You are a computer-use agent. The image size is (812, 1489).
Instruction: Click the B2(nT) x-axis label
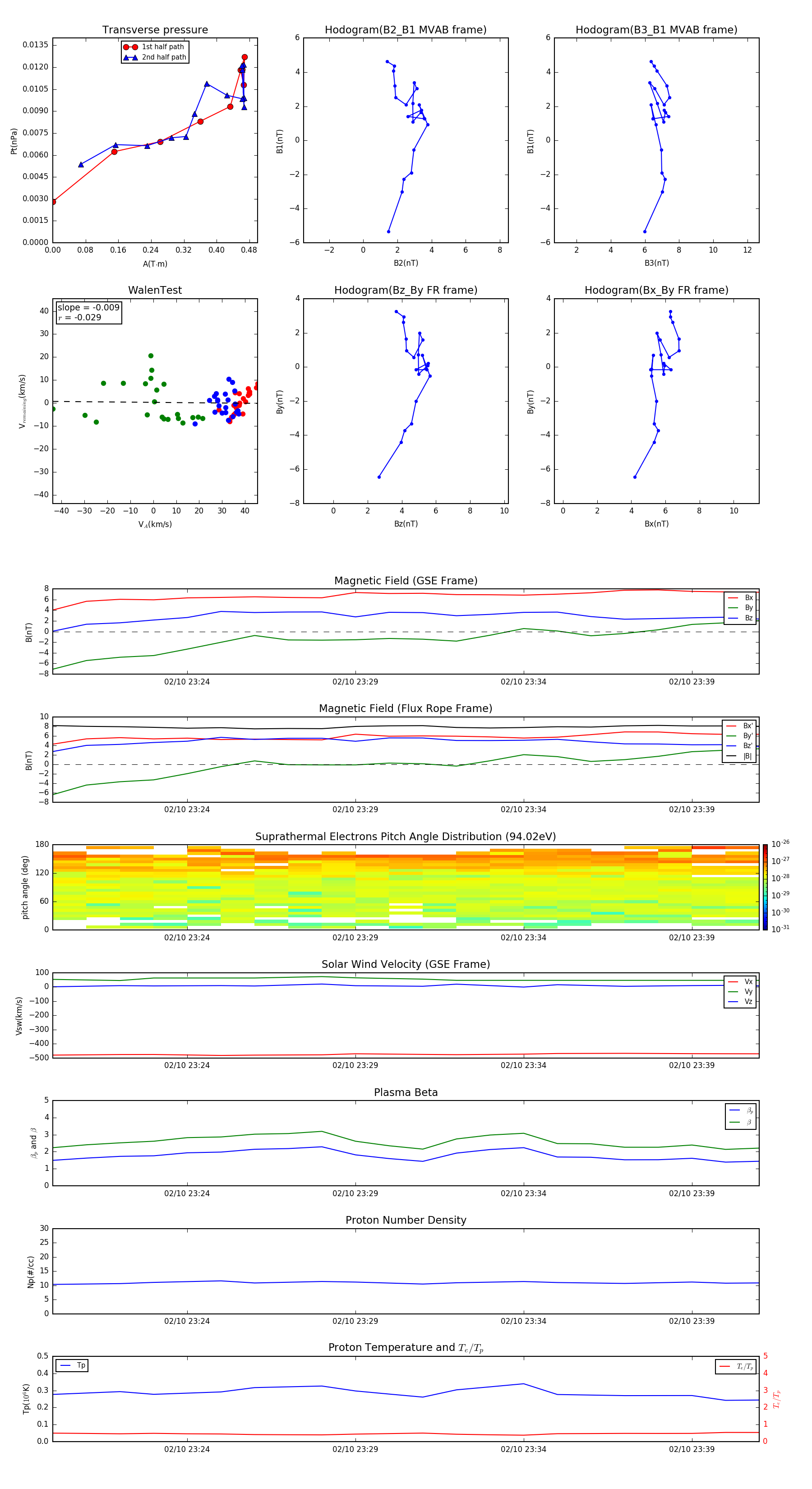tap(406, 263)
